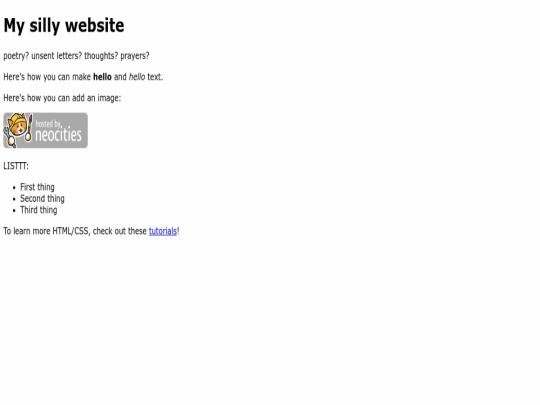Click the bullet before 'First thing'
The width and height of the screenshot is (540, 405).
click(x=14, y=188)
